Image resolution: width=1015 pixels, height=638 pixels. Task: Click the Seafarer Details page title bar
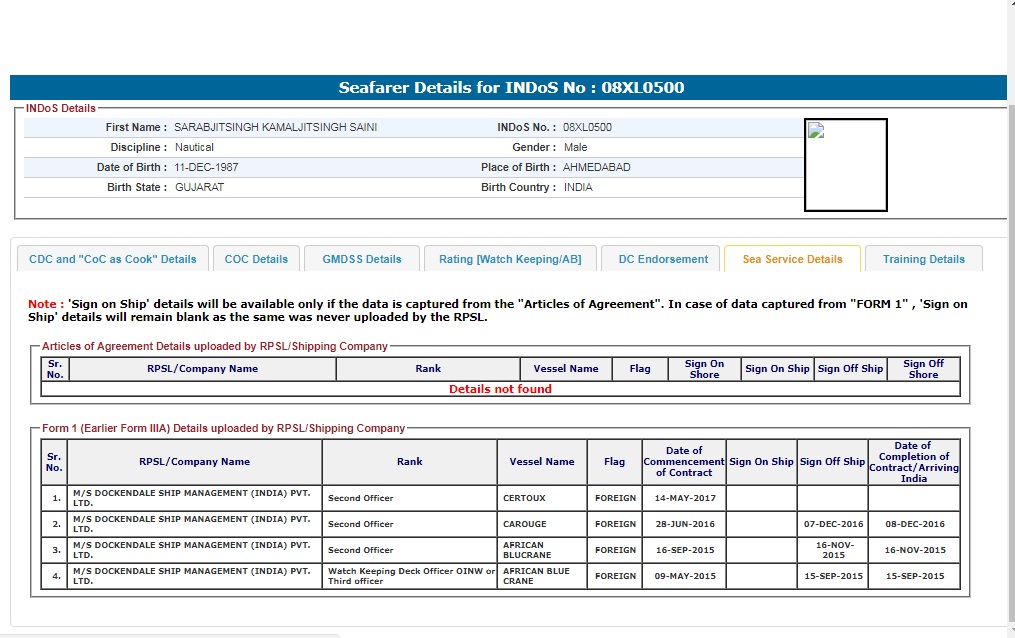(510, 88)
